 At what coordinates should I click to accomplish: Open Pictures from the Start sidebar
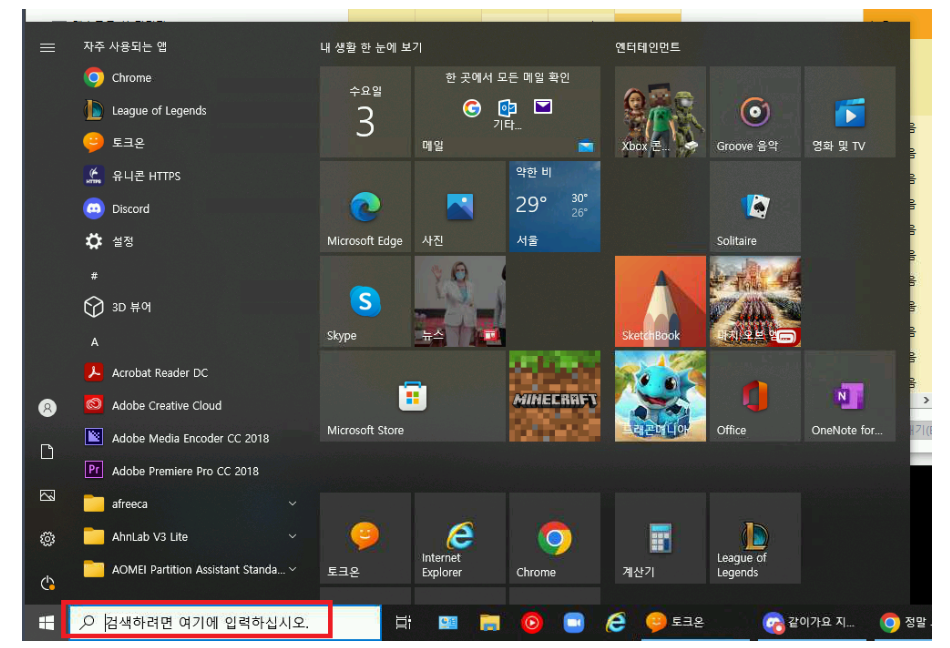tap(47, 495)
